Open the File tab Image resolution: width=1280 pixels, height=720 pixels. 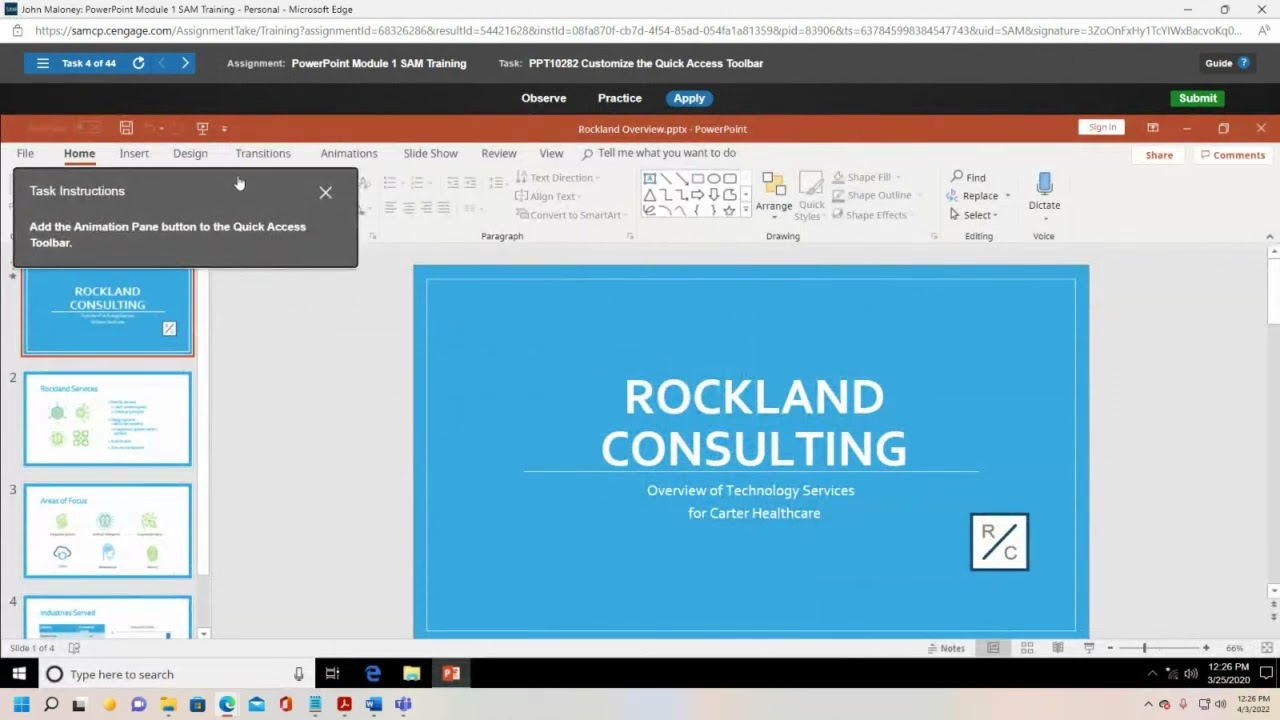pyautogui.click(x=25, y=153)
